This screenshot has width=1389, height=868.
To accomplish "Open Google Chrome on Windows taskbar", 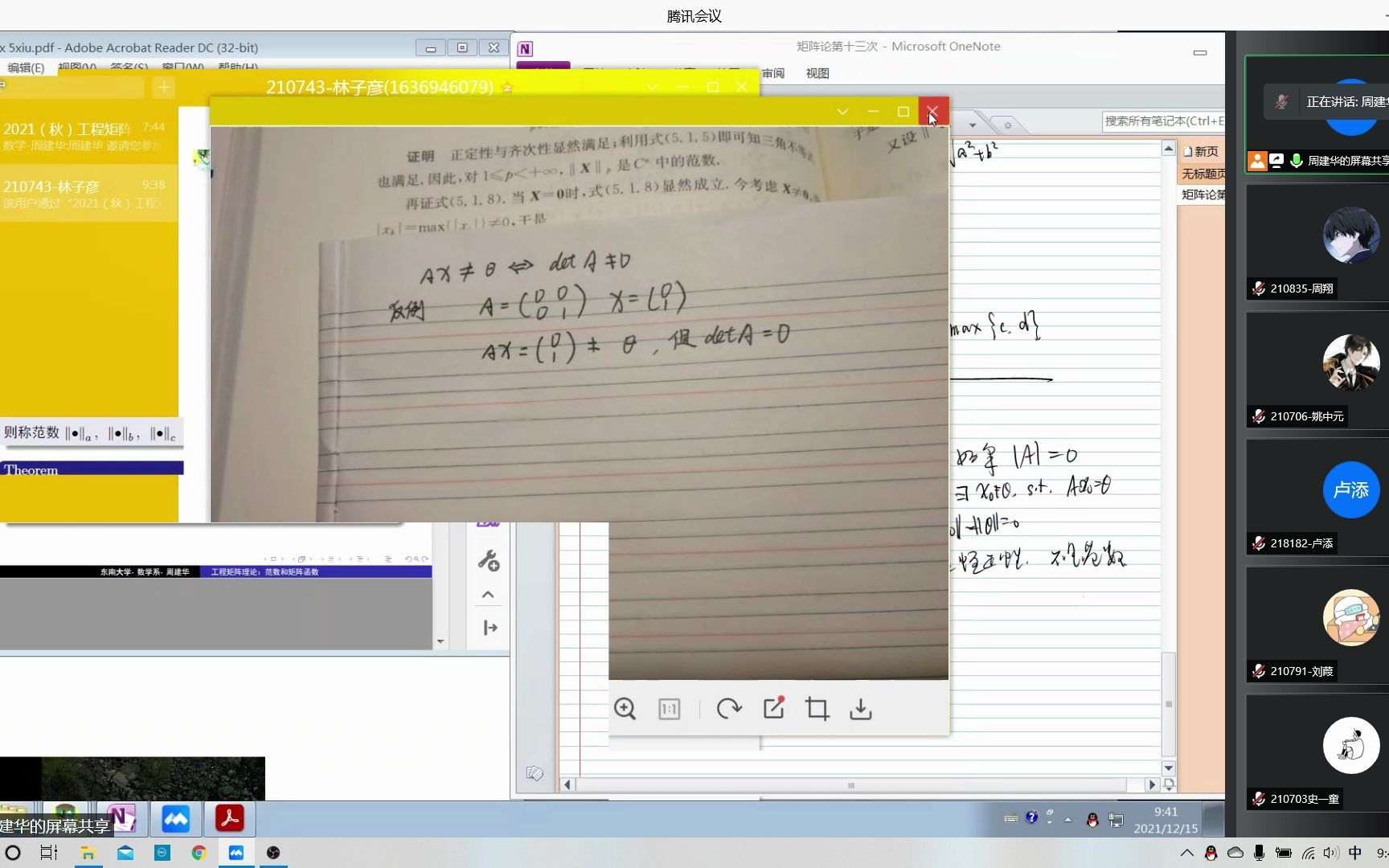I will click(x=199, y=853).
